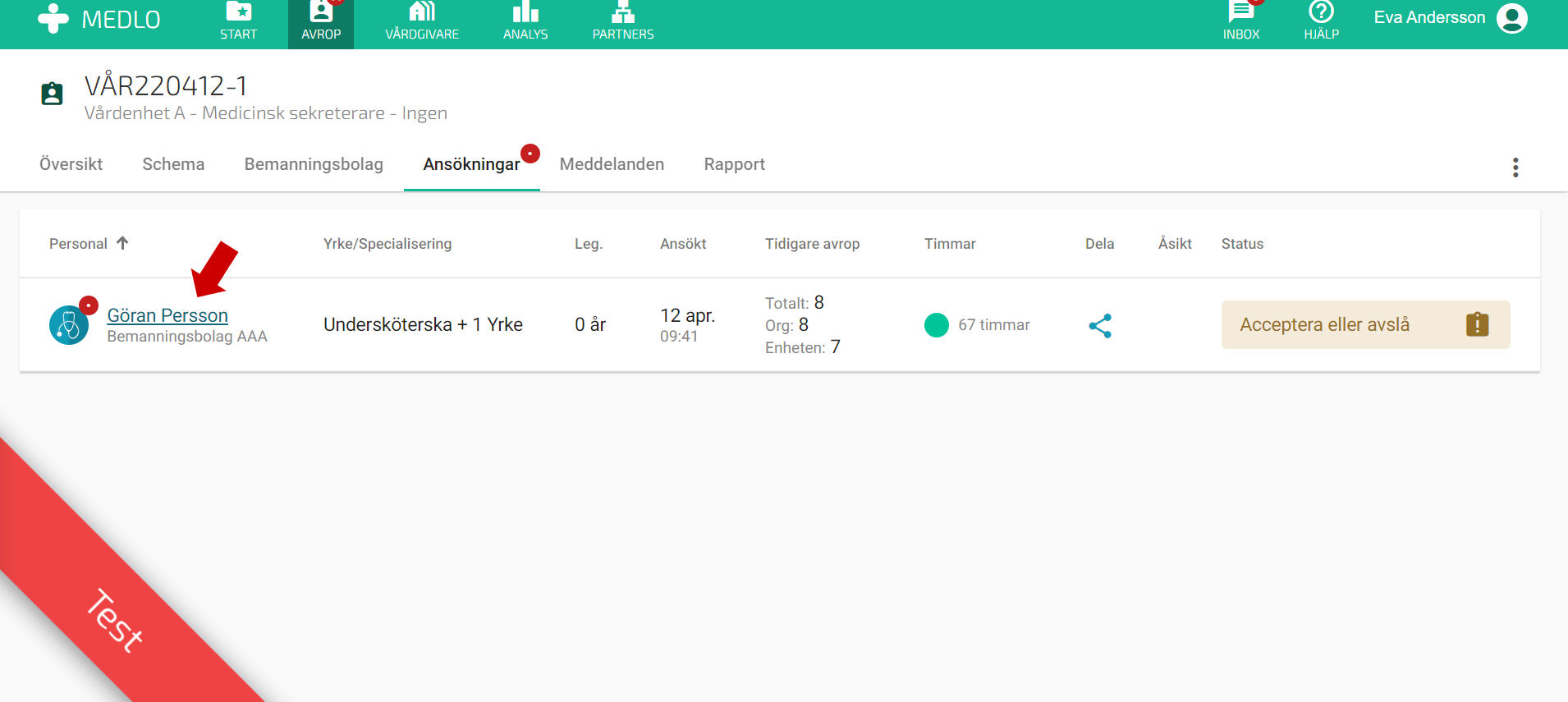Click the Ansökt column header

(683, 244)
